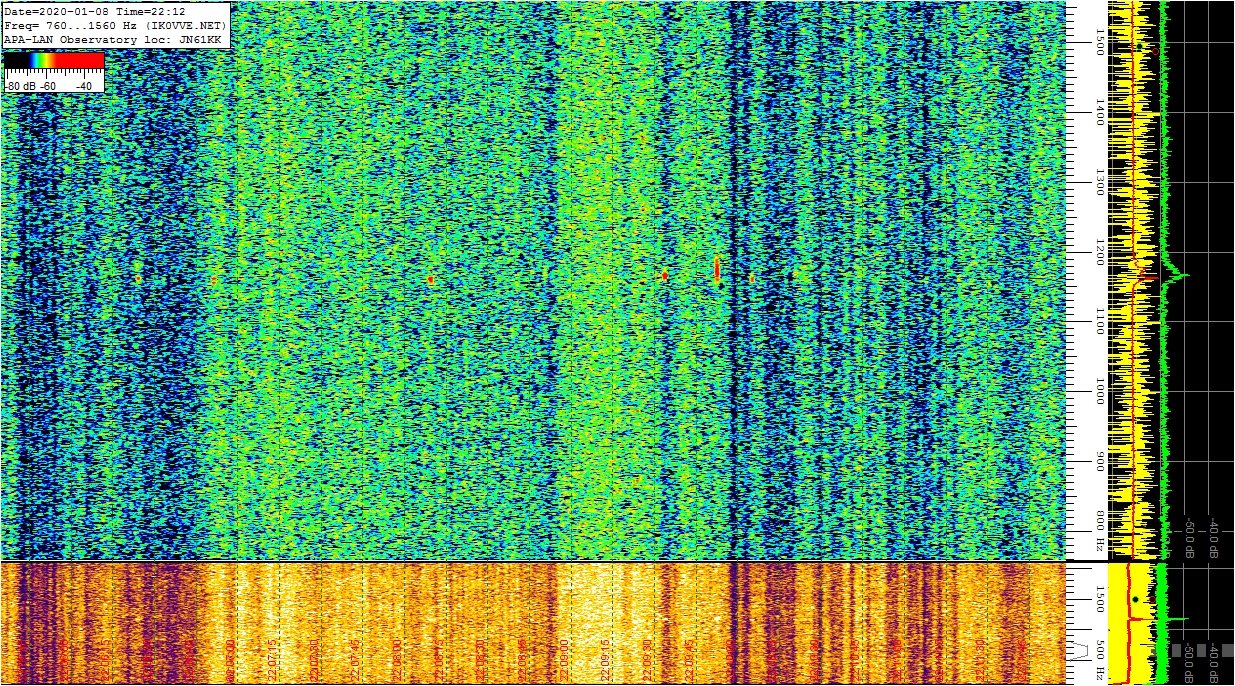1235x686 pixels.
Task: Click the 1300 frequency axis label
Action: [1099, 182]
